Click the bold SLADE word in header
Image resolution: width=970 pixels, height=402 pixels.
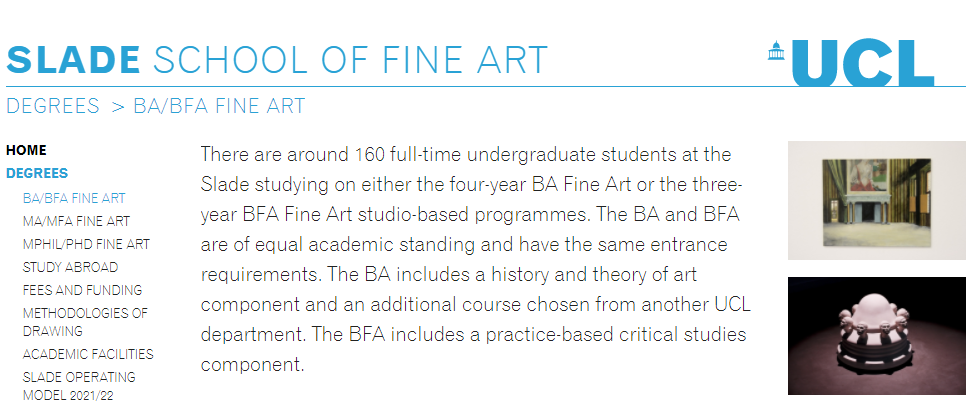click(74, 60)
